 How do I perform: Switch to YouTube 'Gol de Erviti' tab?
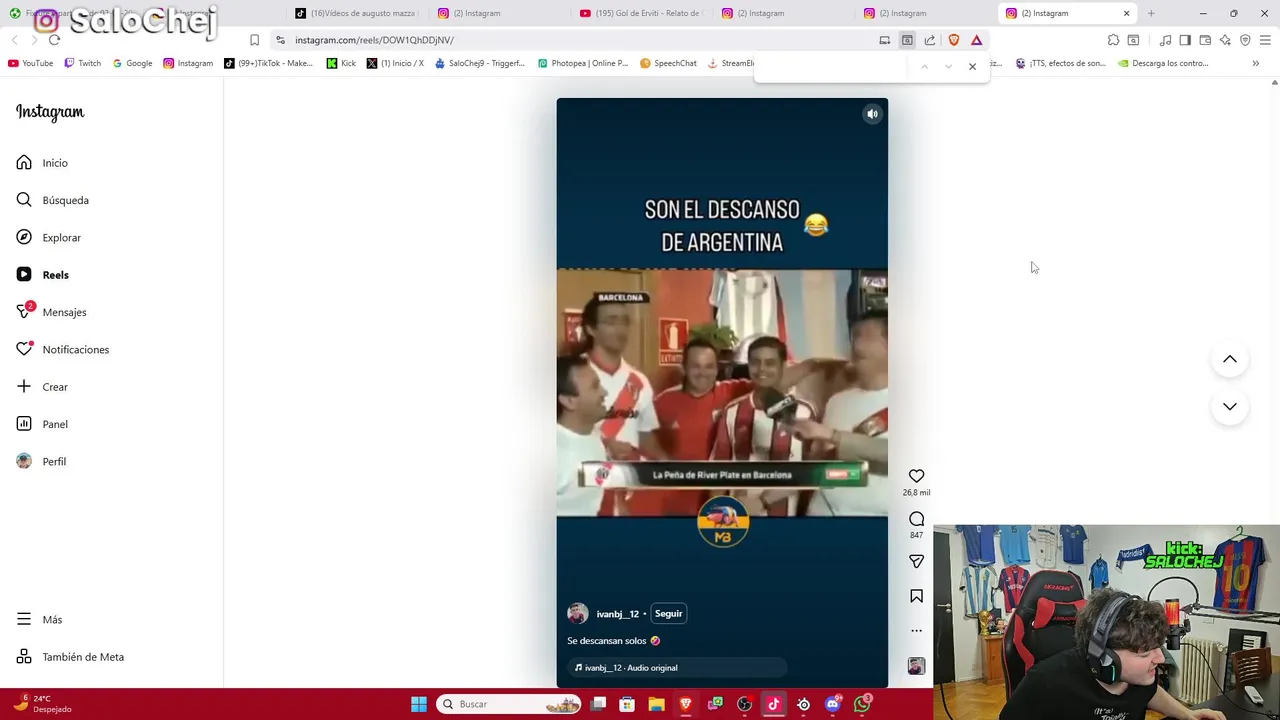[x=642, y=13]
